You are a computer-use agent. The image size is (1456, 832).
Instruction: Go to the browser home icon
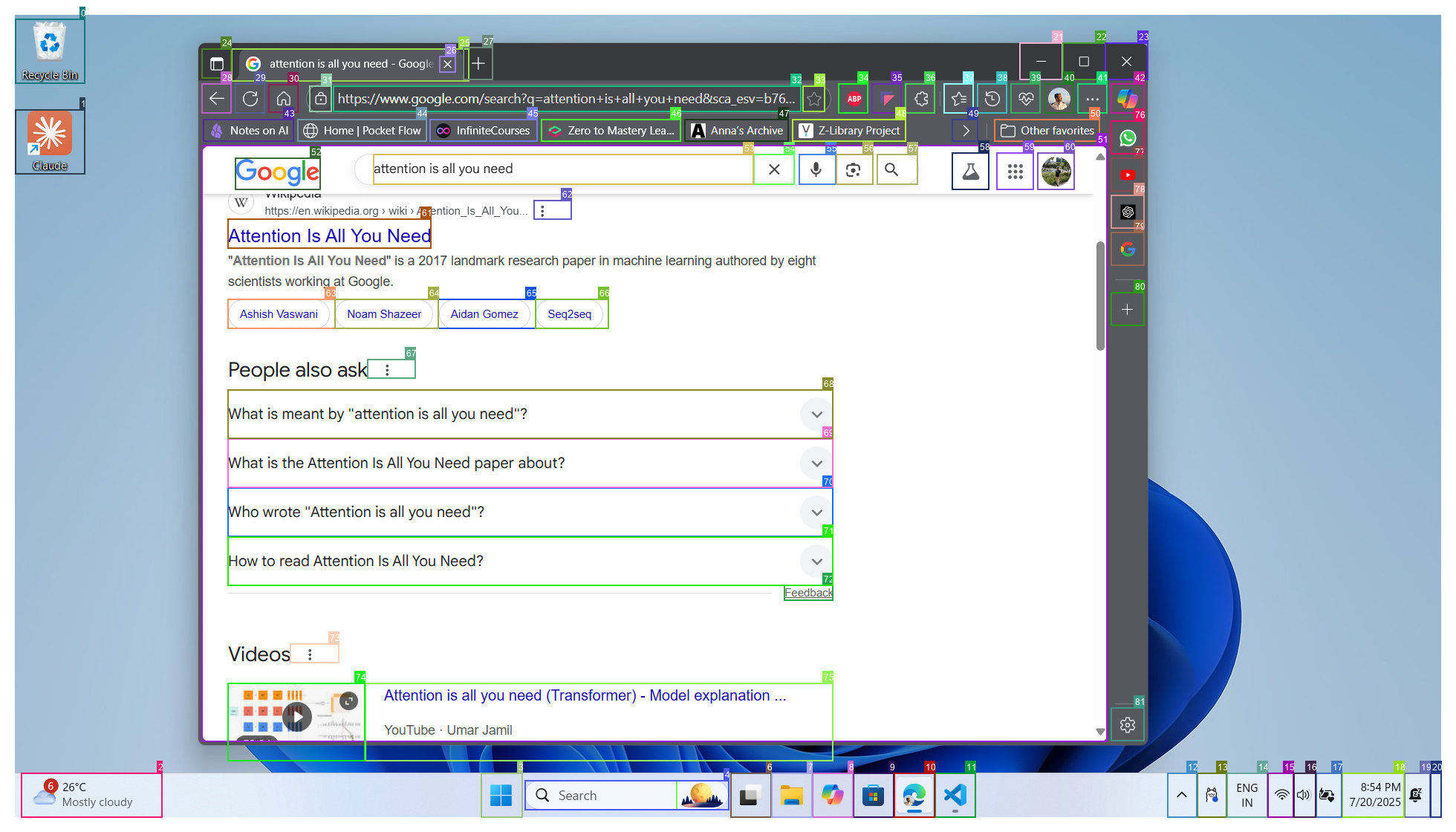click(284, 98)
